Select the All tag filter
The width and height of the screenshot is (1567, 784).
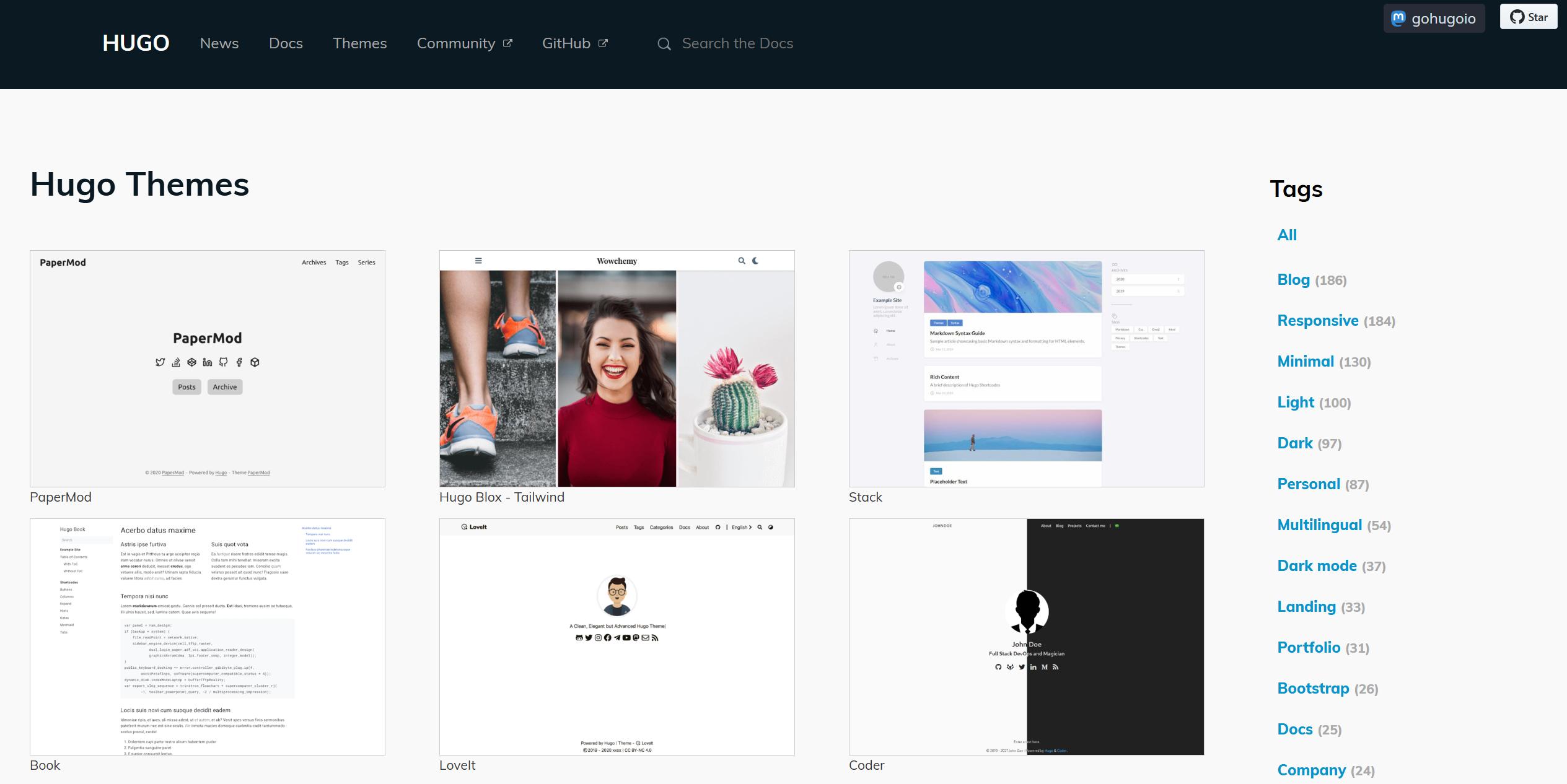click(1287, 235)
